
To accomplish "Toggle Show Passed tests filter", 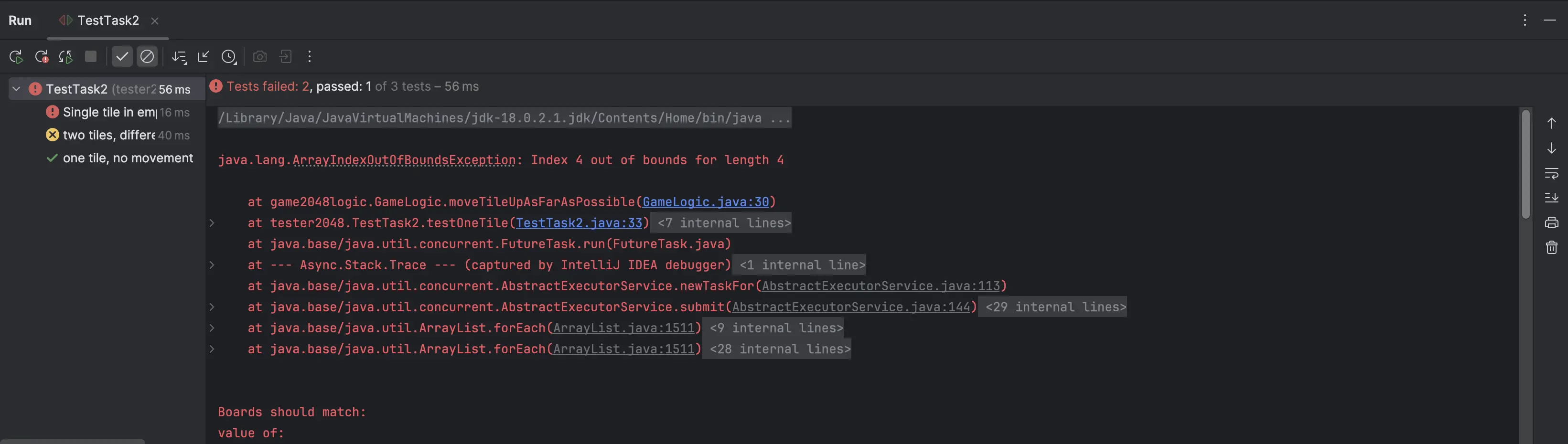I will [122, 56].
